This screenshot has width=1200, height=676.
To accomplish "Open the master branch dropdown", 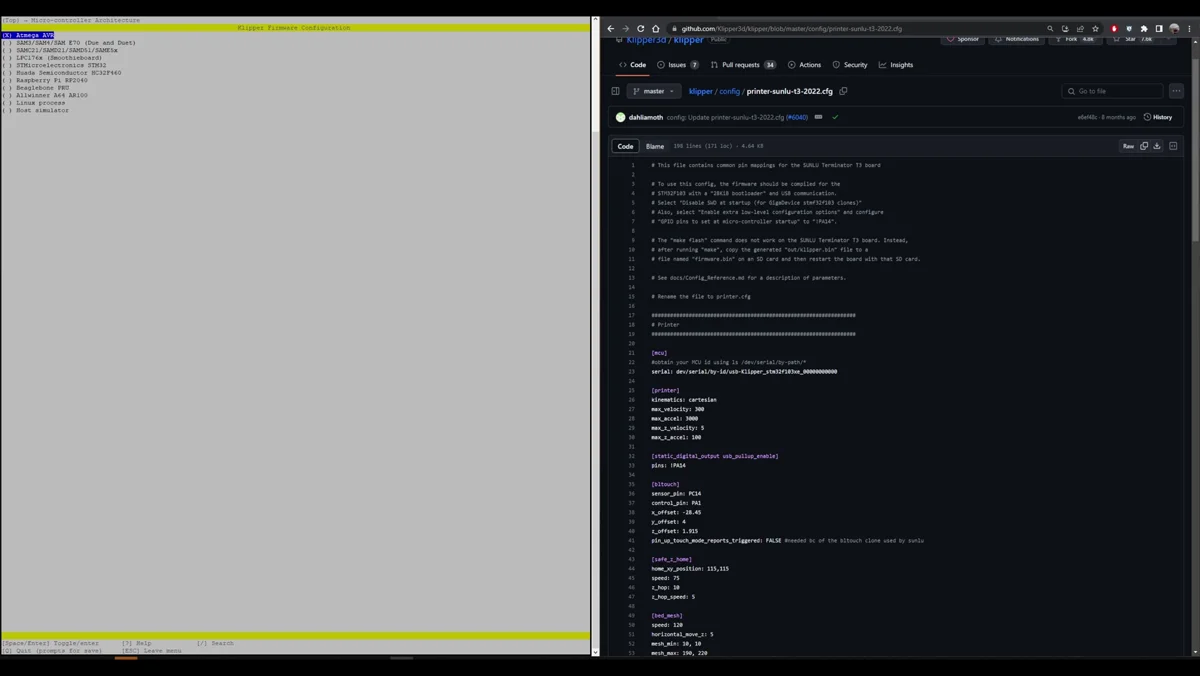I will click(654, 91).
